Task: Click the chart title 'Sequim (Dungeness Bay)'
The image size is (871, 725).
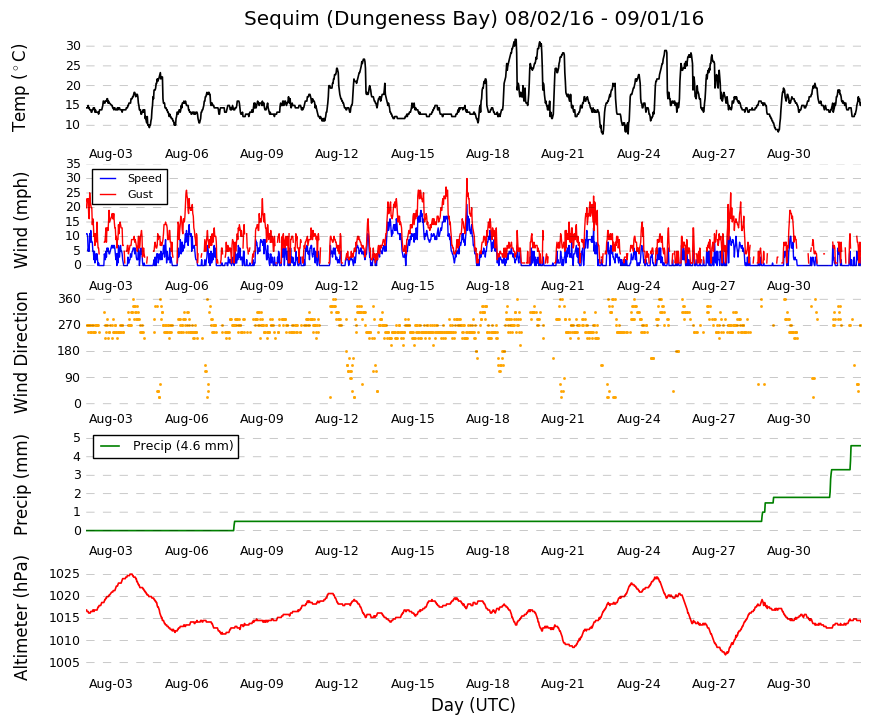Action: (x=371, y=19)
